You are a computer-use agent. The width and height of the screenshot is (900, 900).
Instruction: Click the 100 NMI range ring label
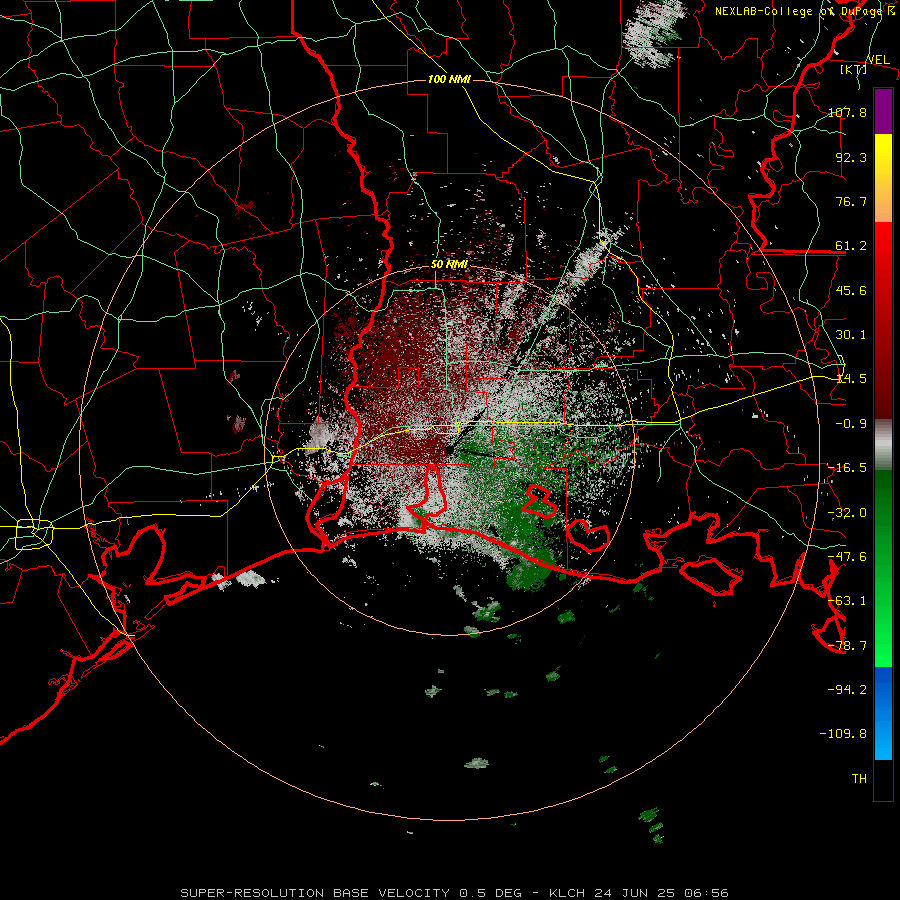tap(449, 79)
